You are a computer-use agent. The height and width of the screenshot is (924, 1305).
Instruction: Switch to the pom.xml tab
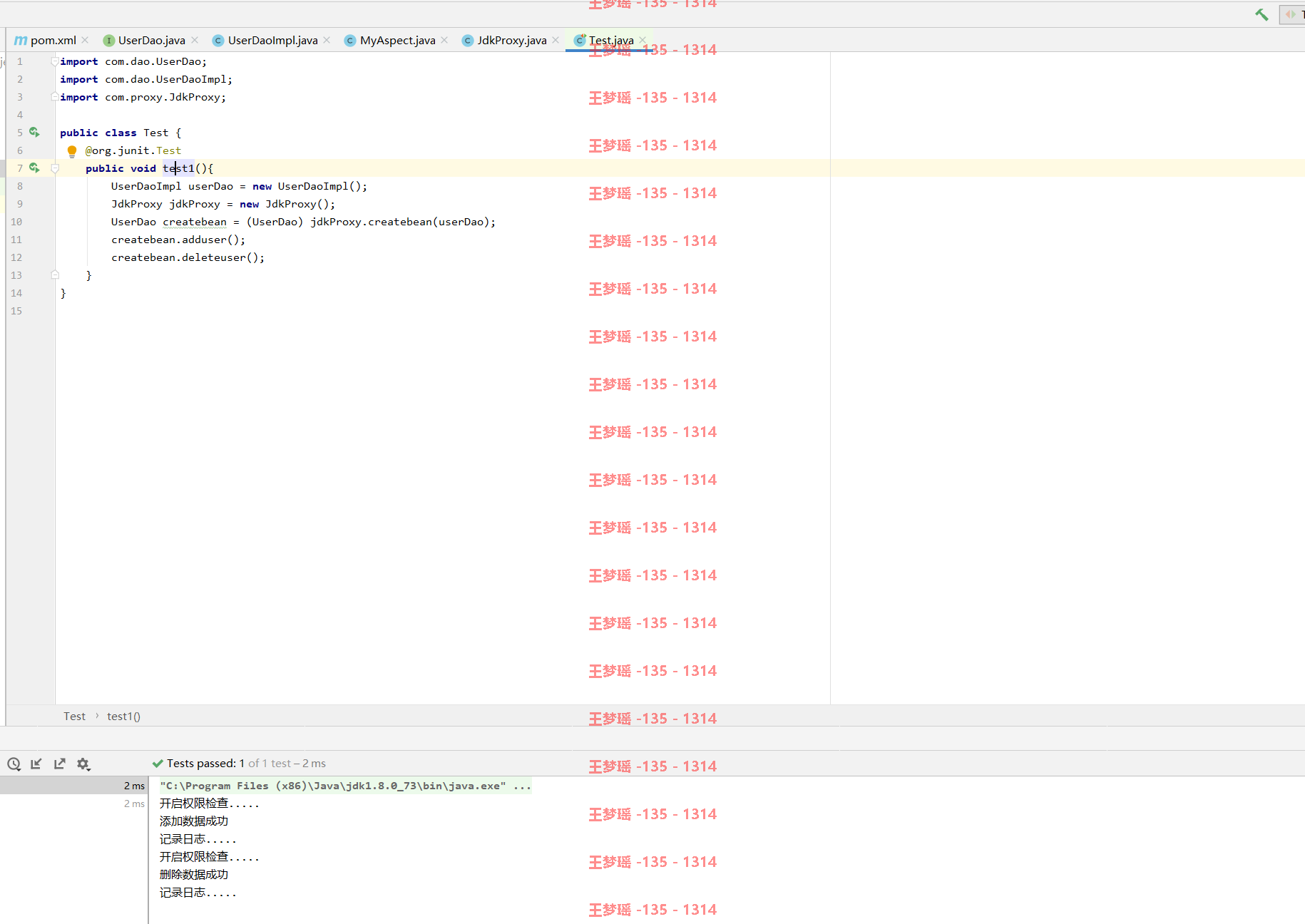click(x=53, y=41)
